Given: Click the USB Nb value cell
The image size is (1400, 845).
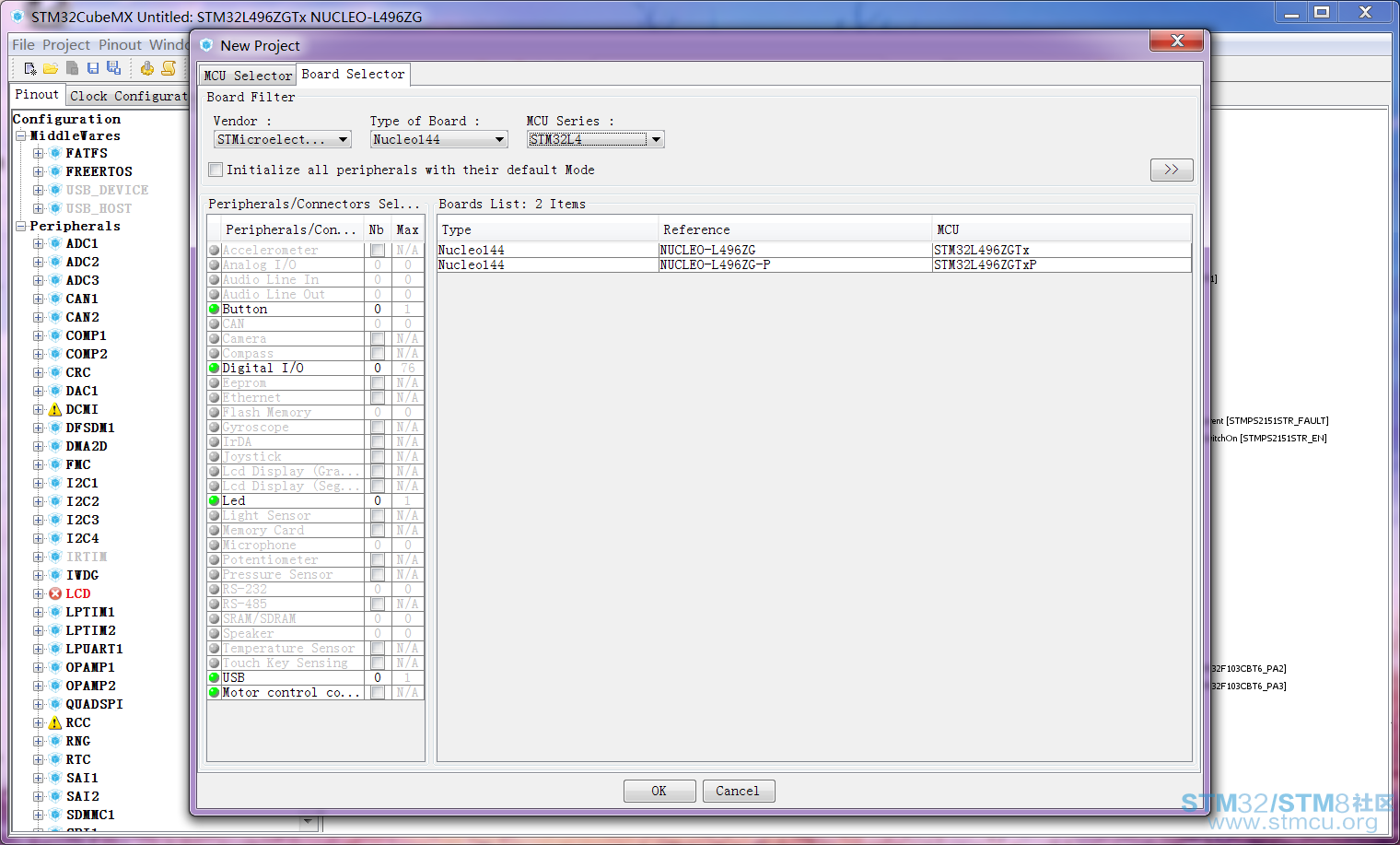Looking at the screenshot, I should click(x=378, y=678).
